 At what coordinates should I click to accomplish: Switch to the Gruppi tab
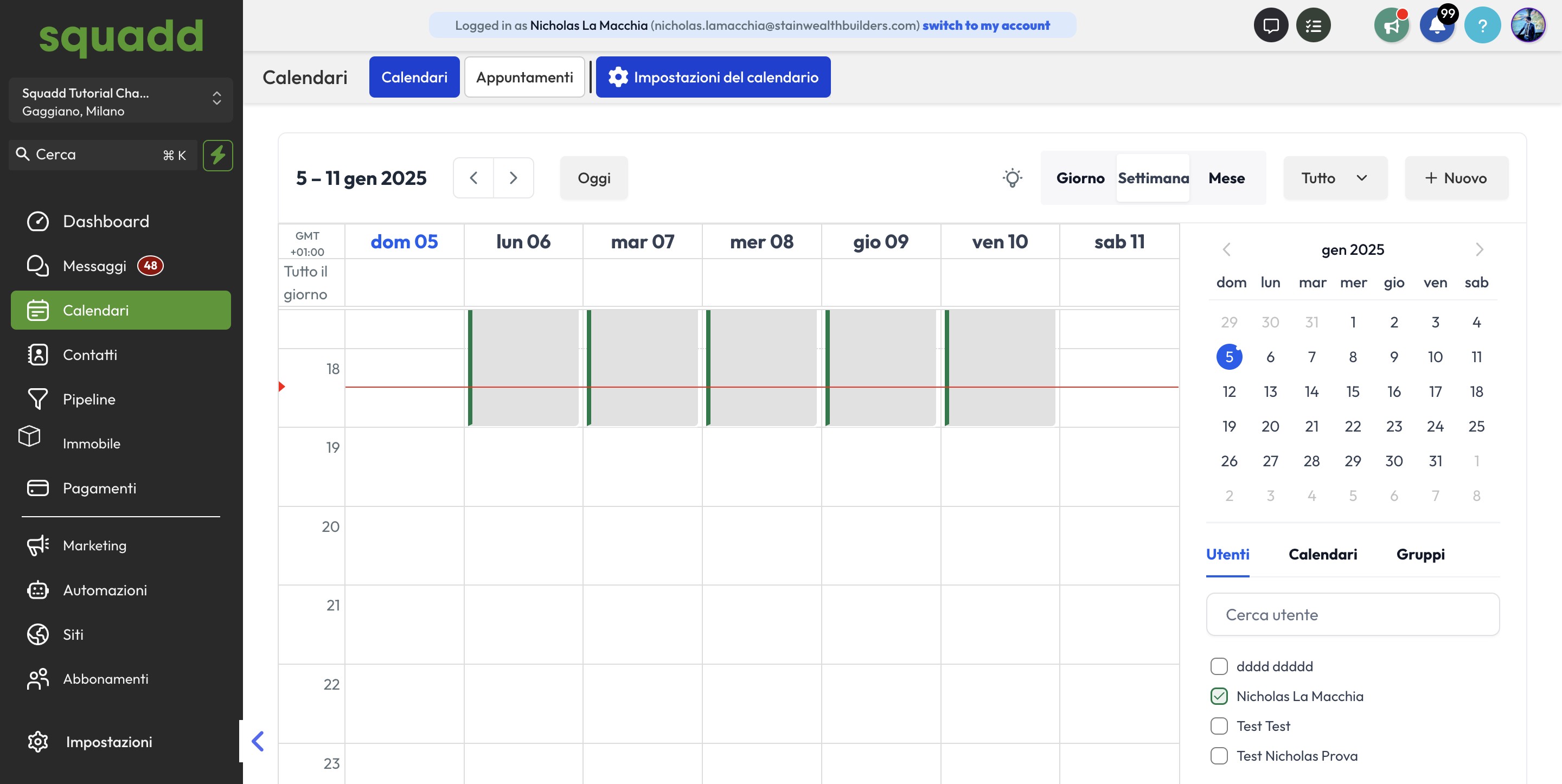tap(1420, 554)
